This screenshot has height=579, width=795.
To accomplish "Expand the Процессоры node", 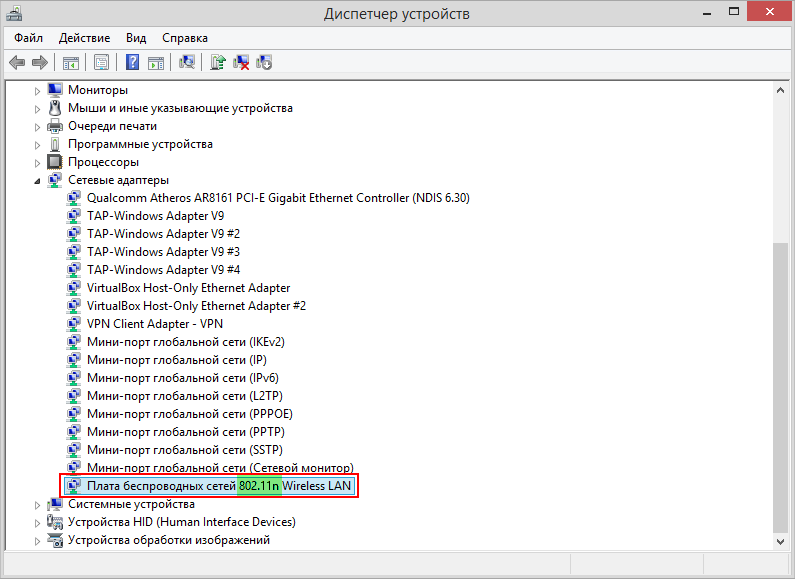I will click(x=37, y=163).
